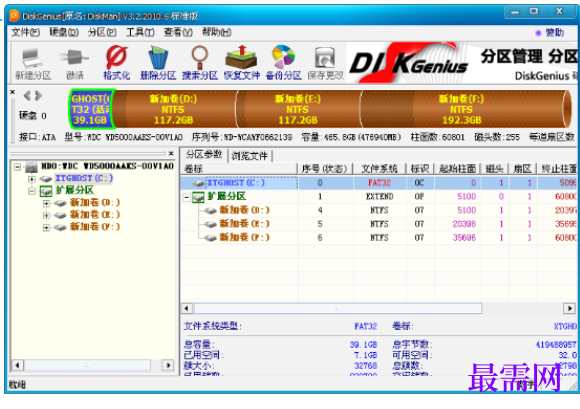This screenshot has height=409, width=580.
Task: Click the Search Partition (搜索分区) icon
Action: coord(200,63)
